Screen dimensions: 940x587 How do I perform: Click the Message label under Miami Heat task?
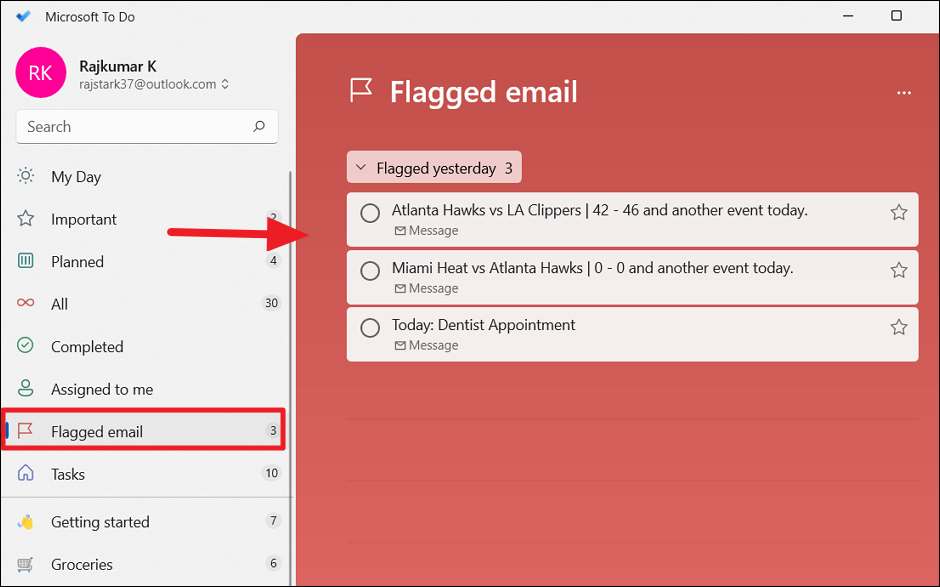(433, 288)
